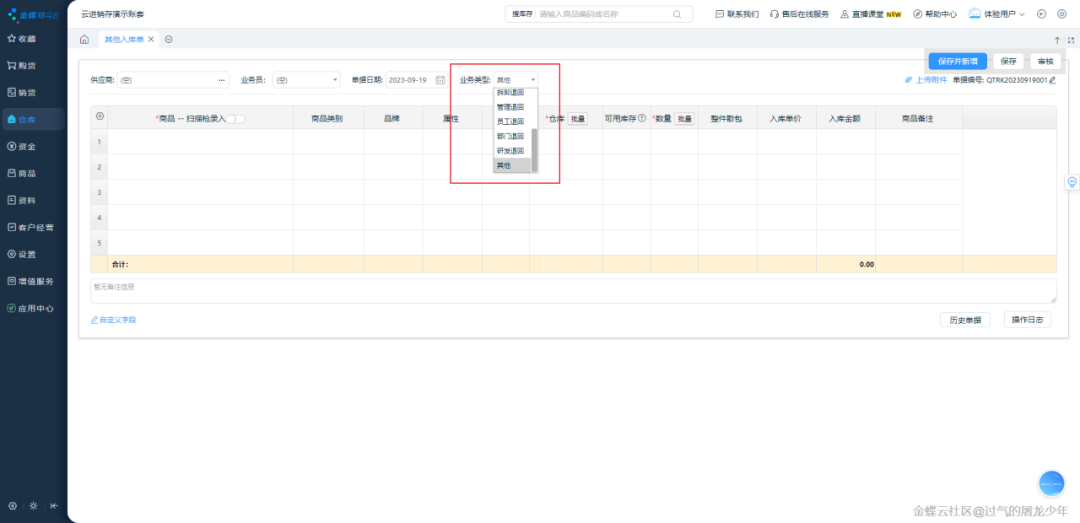1080x523 pixels.
Task: Select 拆卸退回 from the dropdown list
Action: [510, 93]
